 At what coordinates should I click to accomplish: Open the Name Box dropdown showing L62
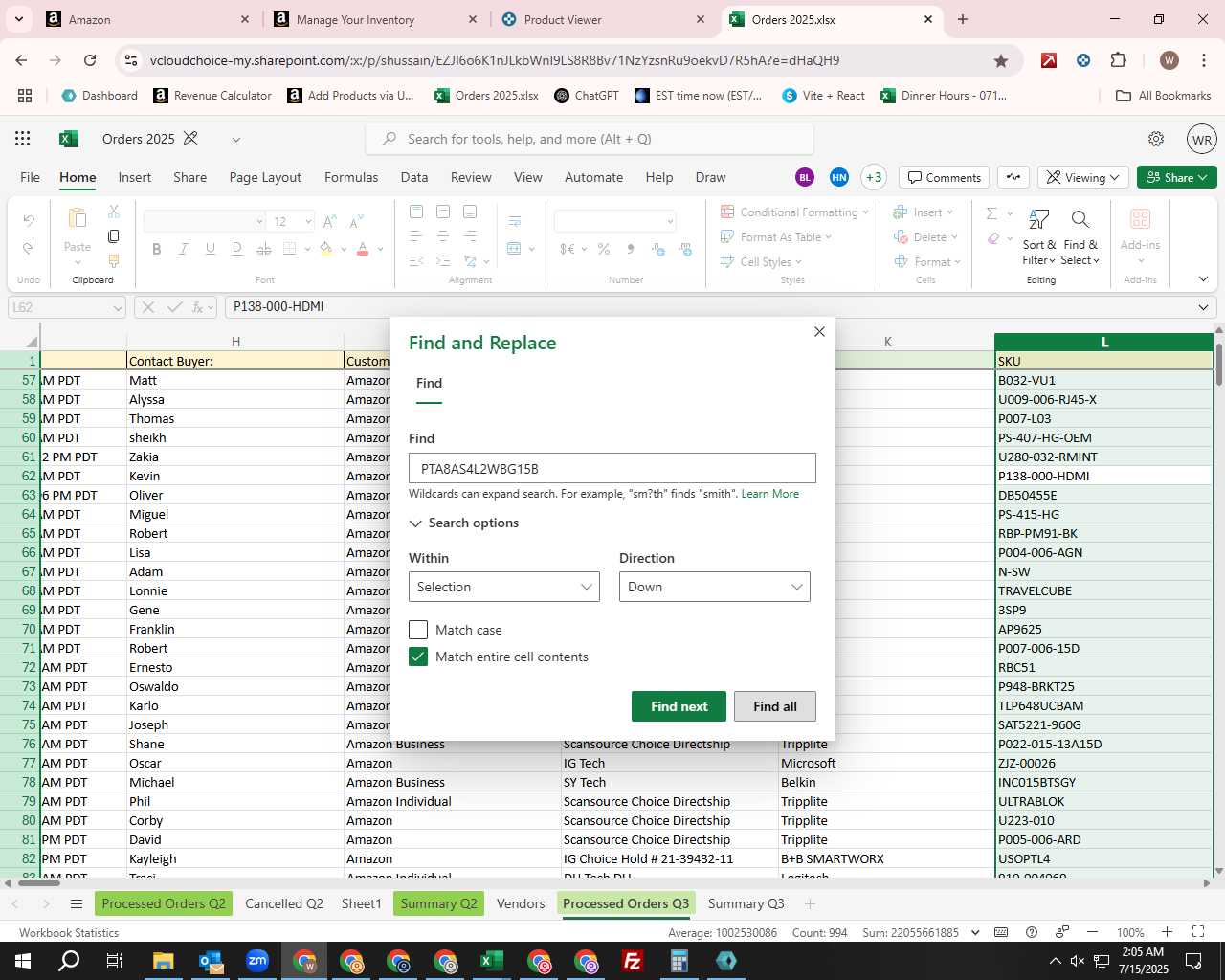pyautogui.click(x=118, y=307)
